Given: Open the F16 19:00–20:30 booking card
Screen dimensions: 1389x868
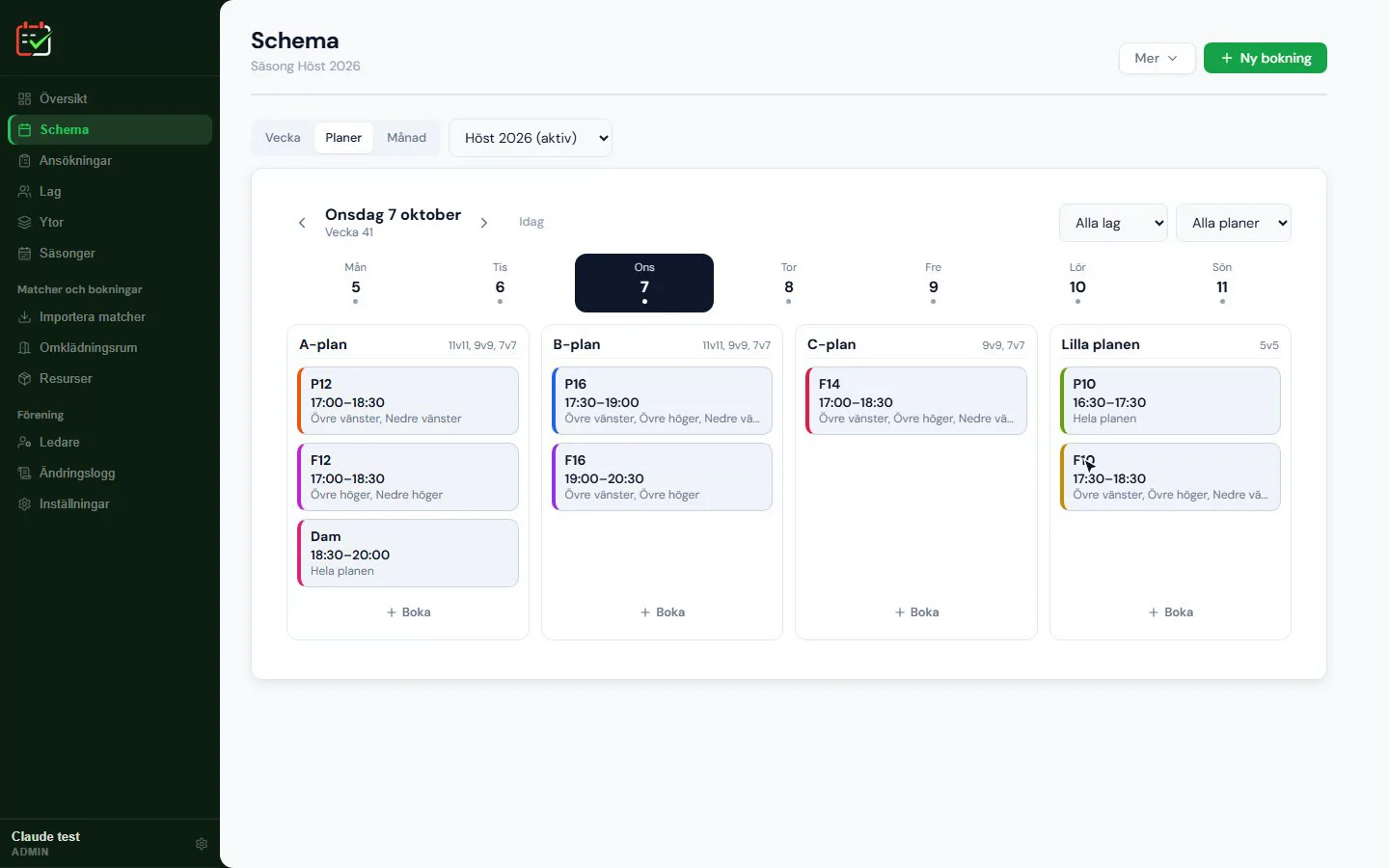Looking at the screenshot, I should [x=662, y=476].
